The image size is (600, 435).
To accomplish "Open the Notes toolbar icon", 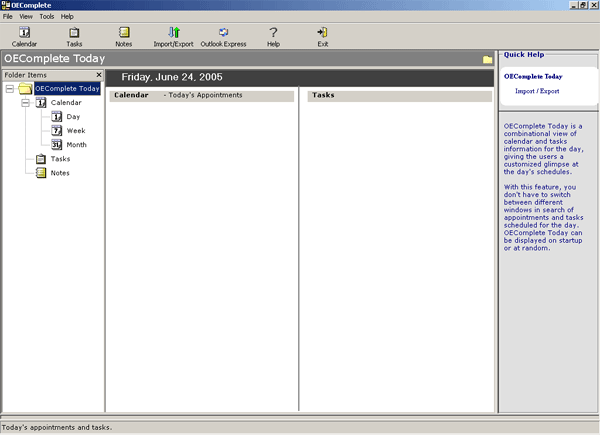I will click(x=124, y=37).
